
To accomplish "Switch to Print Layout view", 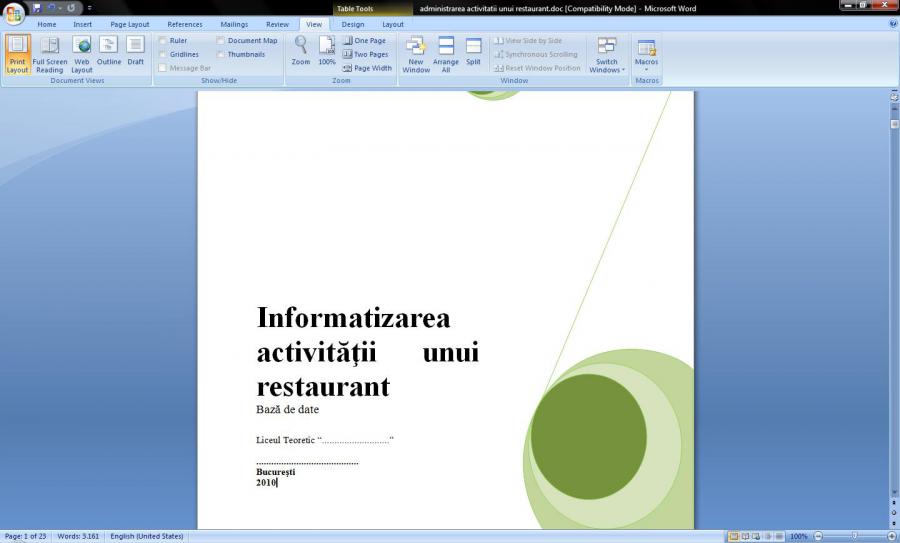I will [x=17, y=54].
